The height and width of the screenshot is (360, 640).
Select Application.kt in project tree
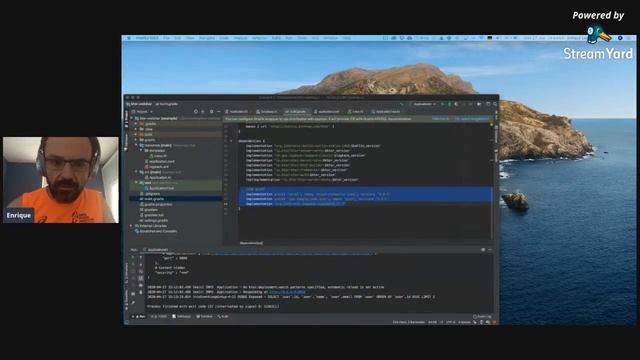coord(158,178)
